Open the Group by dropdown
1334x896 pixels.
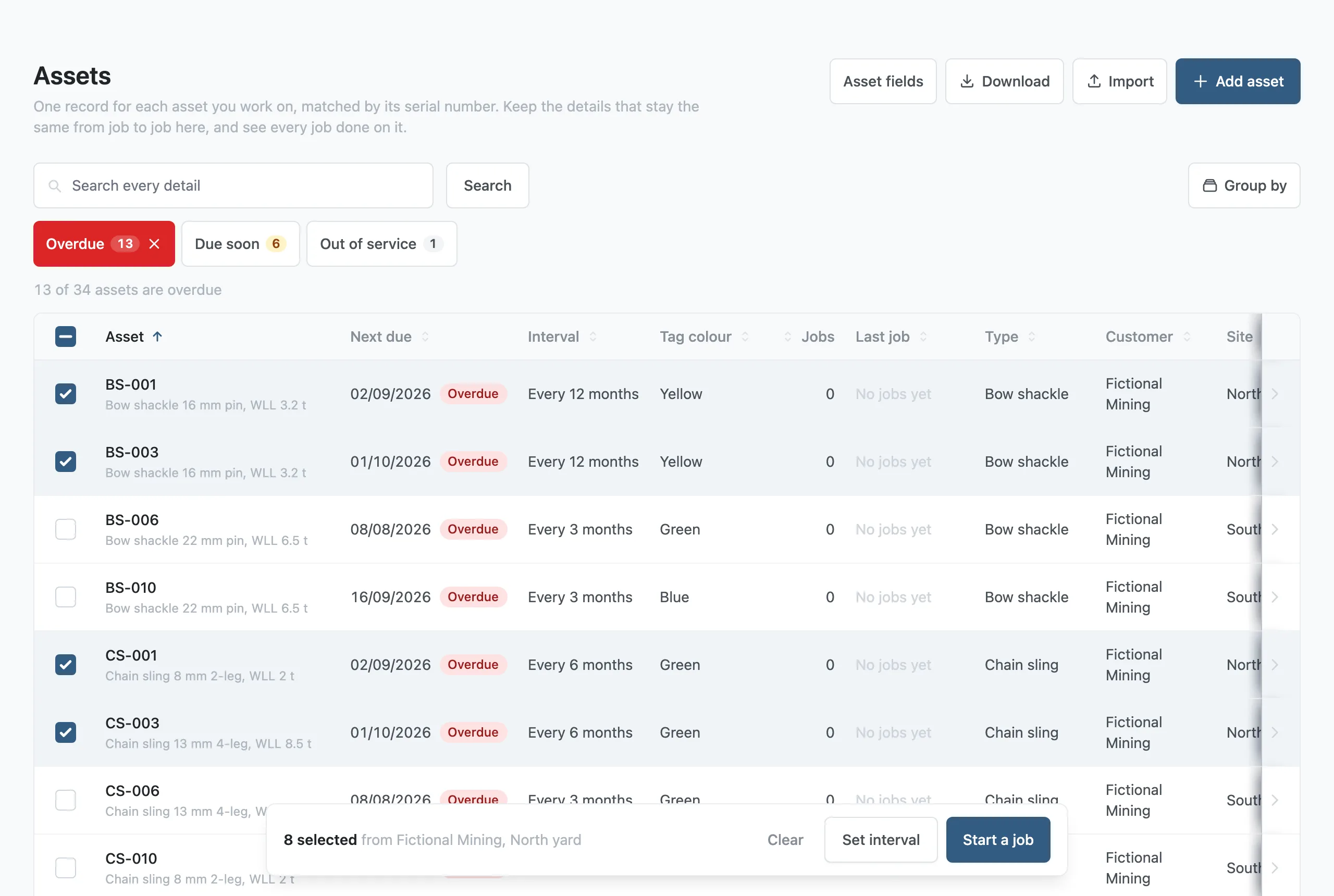point(1244,186)
